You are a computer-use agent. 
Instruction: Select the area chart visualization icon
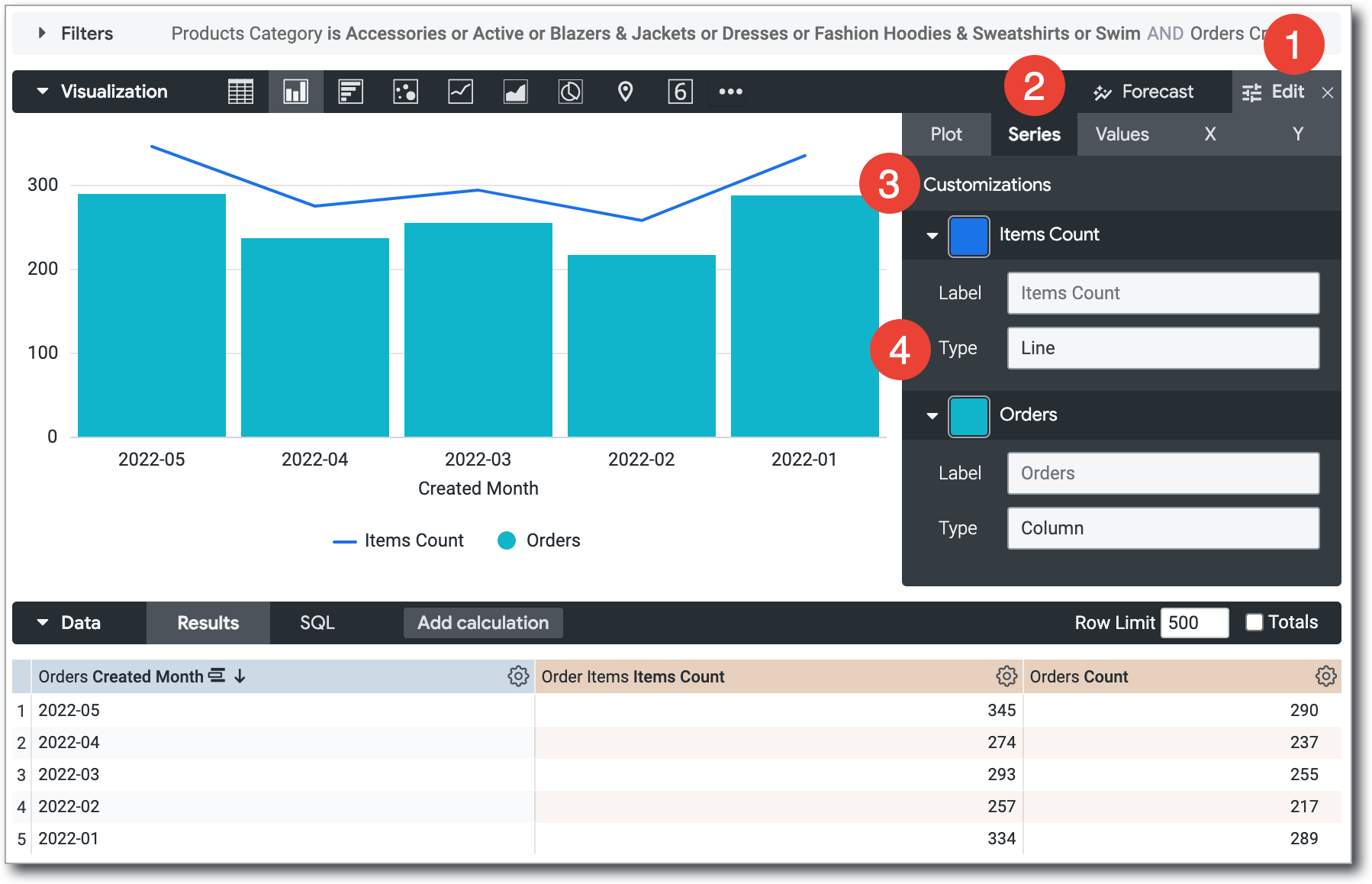pos(515,92)
